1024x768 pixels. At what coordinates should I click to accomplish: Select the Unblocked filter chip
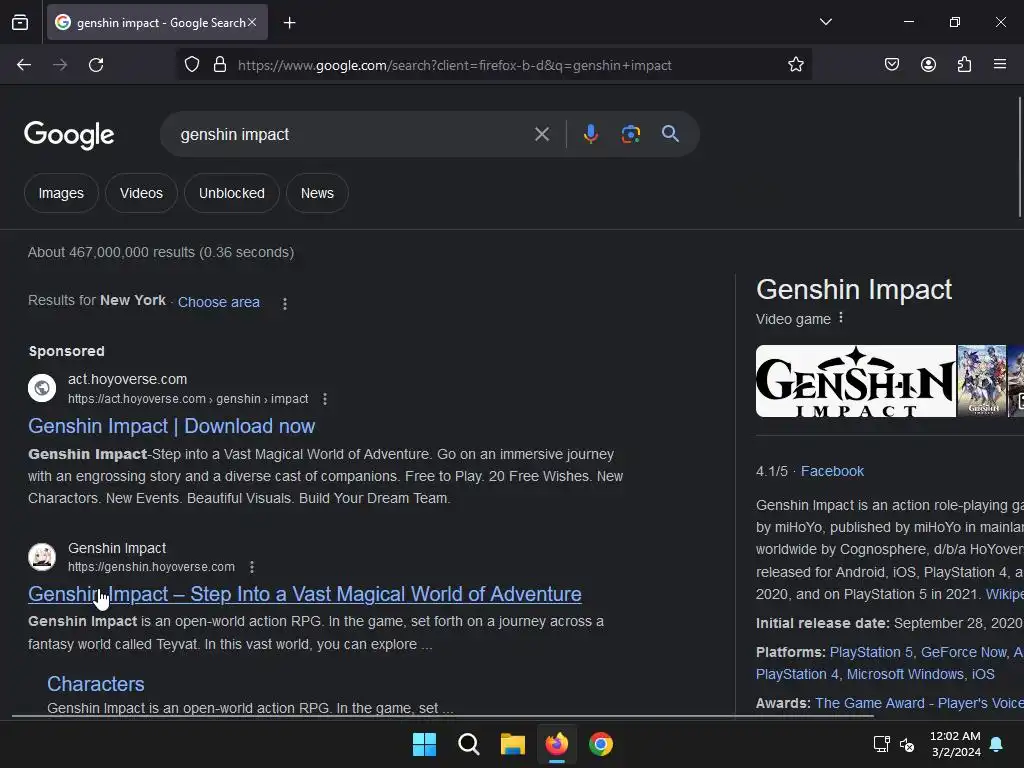coord(232,193)
